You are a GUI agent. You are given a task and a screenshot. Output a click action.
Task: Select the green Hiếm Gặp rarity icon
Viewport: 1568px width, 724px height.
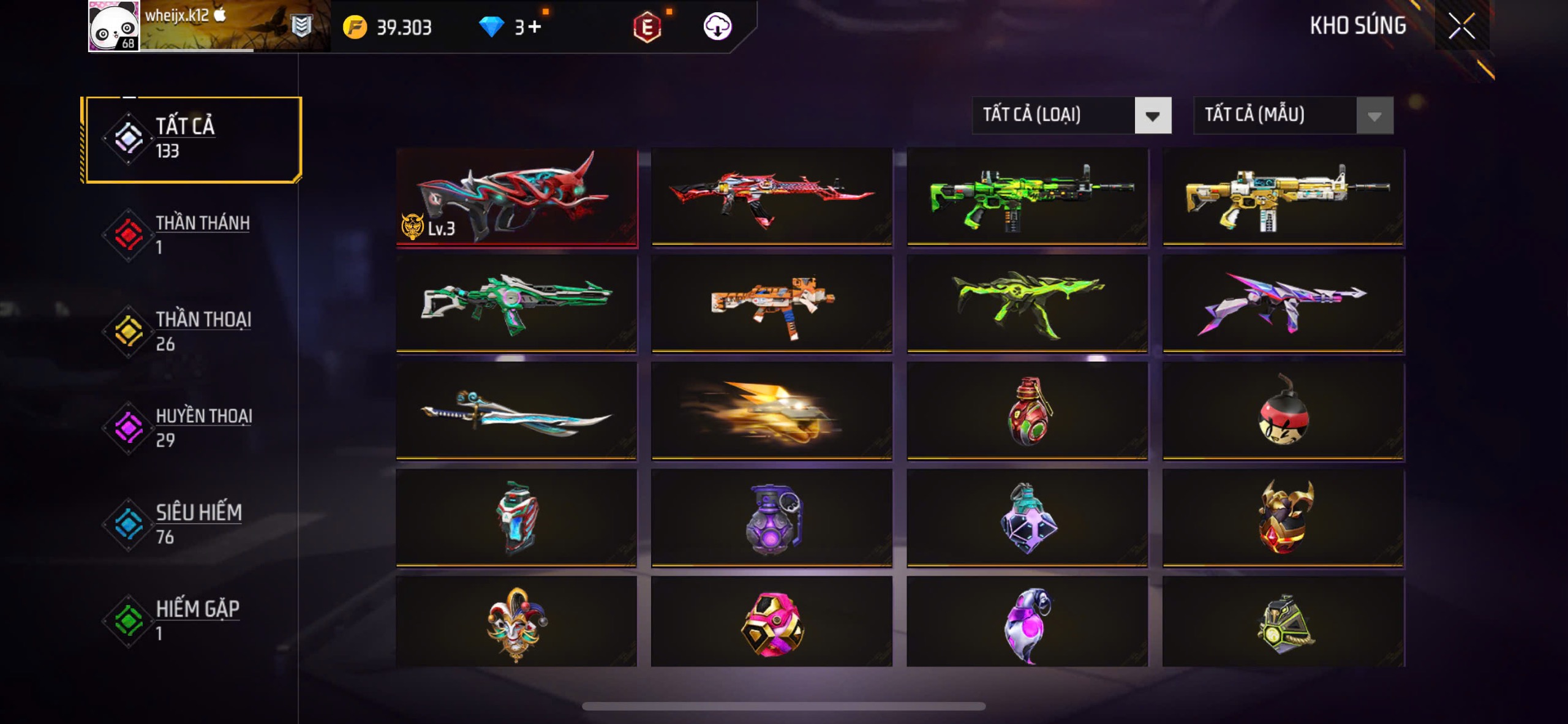(129, 621)
